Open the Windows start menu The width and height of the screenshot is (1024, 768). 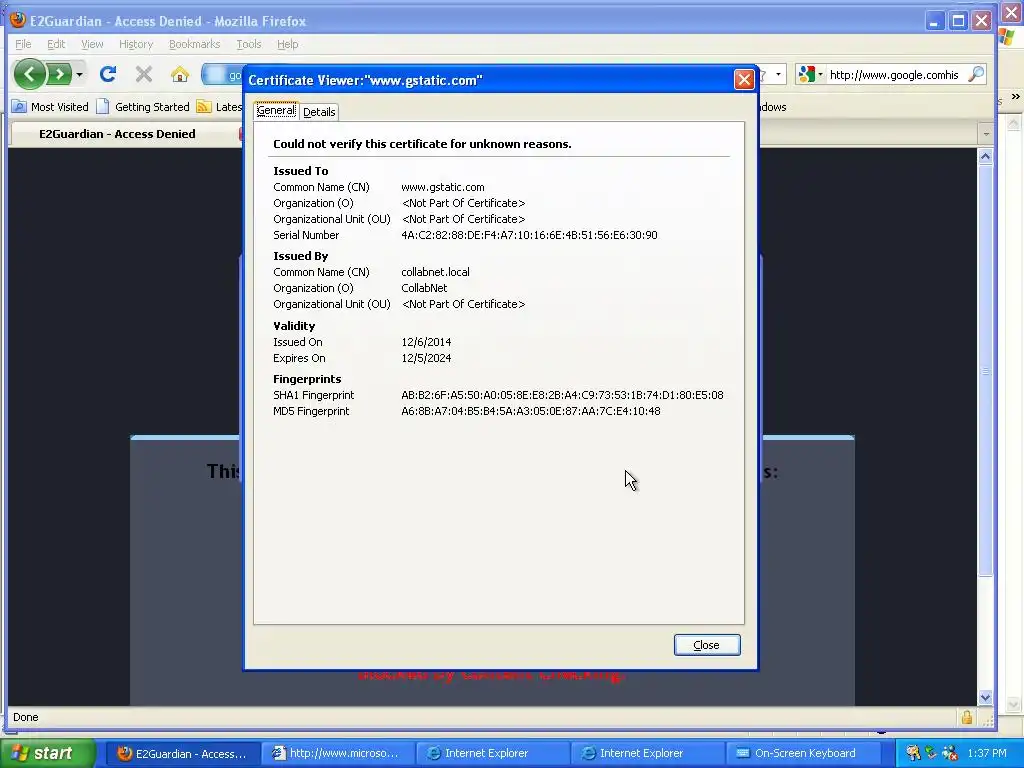tap(47, 753)
